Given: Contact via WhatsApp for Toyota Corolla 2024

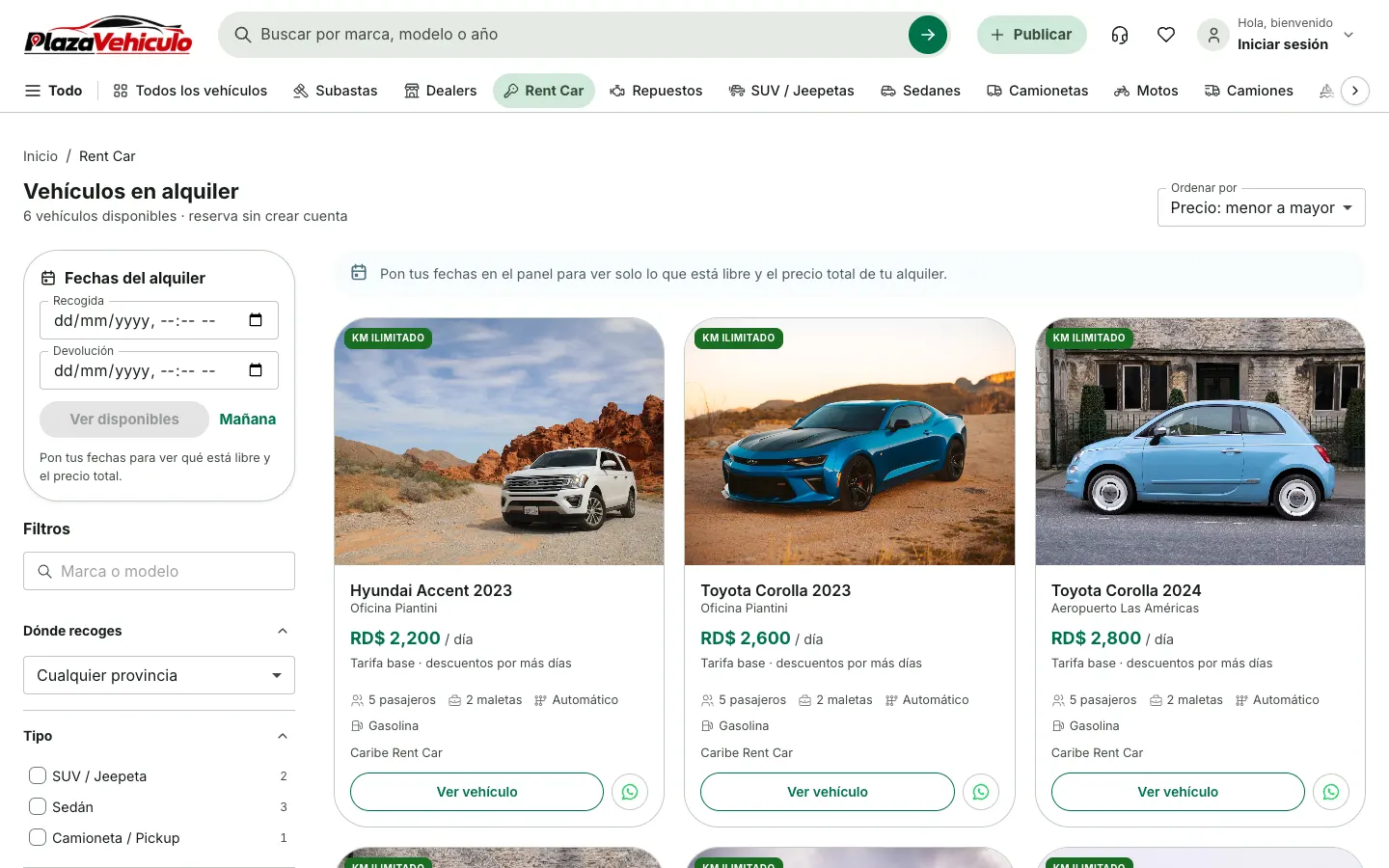Looking at the screenshot, I should click(x=1331, y=792).
